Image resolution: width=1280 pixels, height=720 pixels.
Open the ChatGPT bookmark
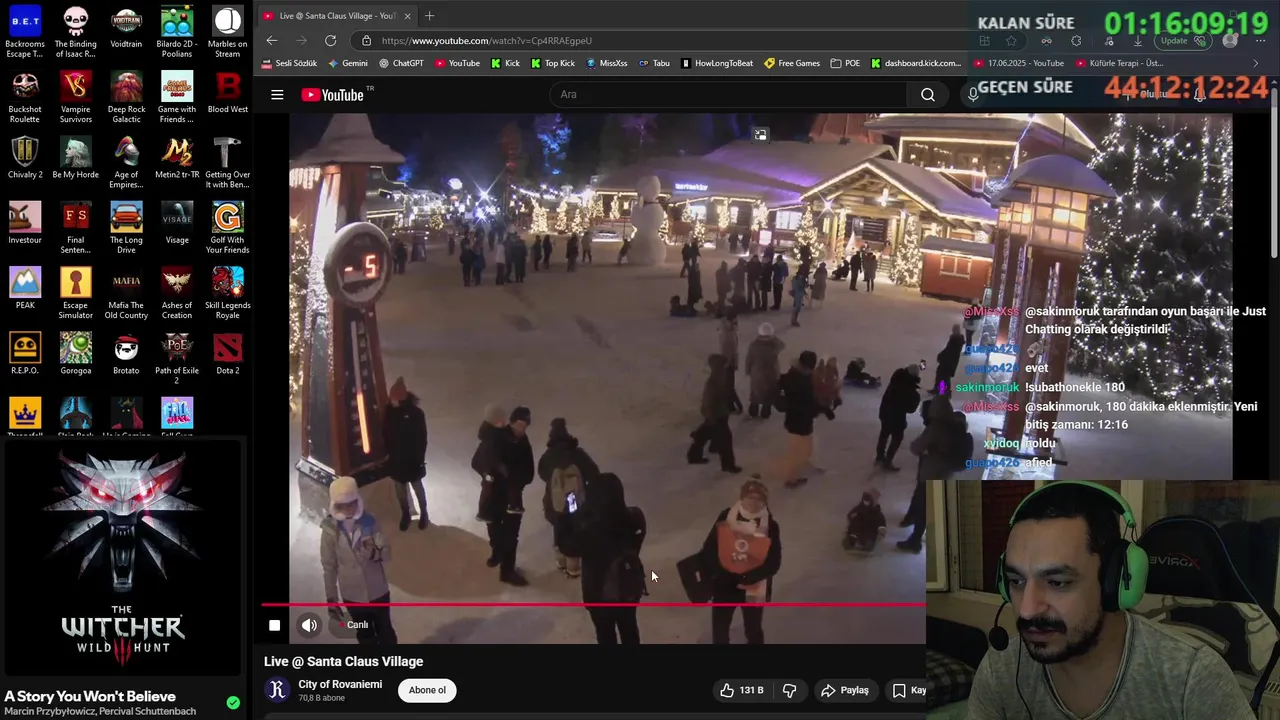coord(401,63)
